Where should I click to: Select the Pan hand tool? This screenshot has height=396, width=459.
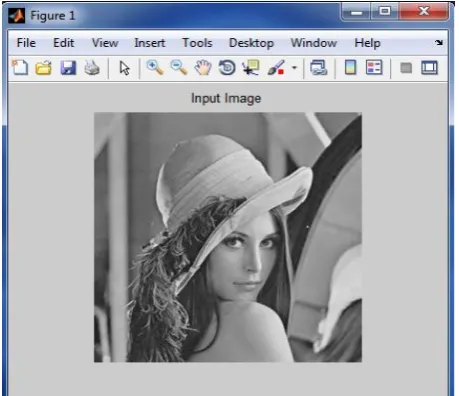203,68
